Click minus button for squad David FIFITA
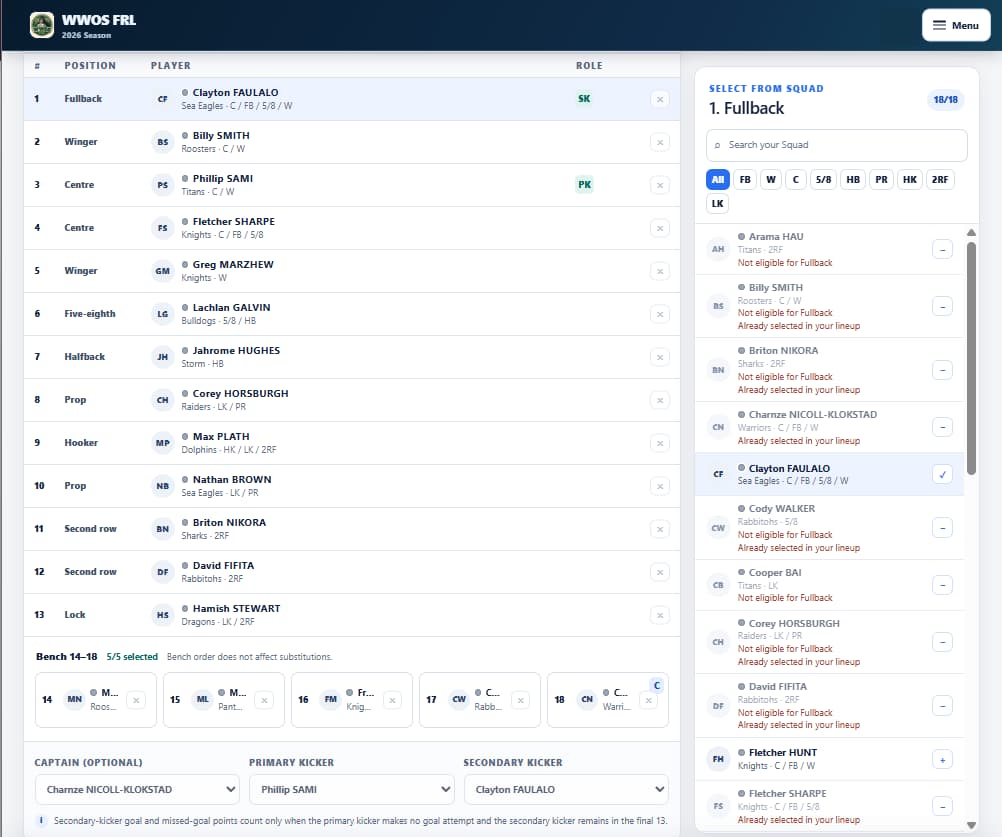This screenshot has height=837, width=1002. (943, 706)
